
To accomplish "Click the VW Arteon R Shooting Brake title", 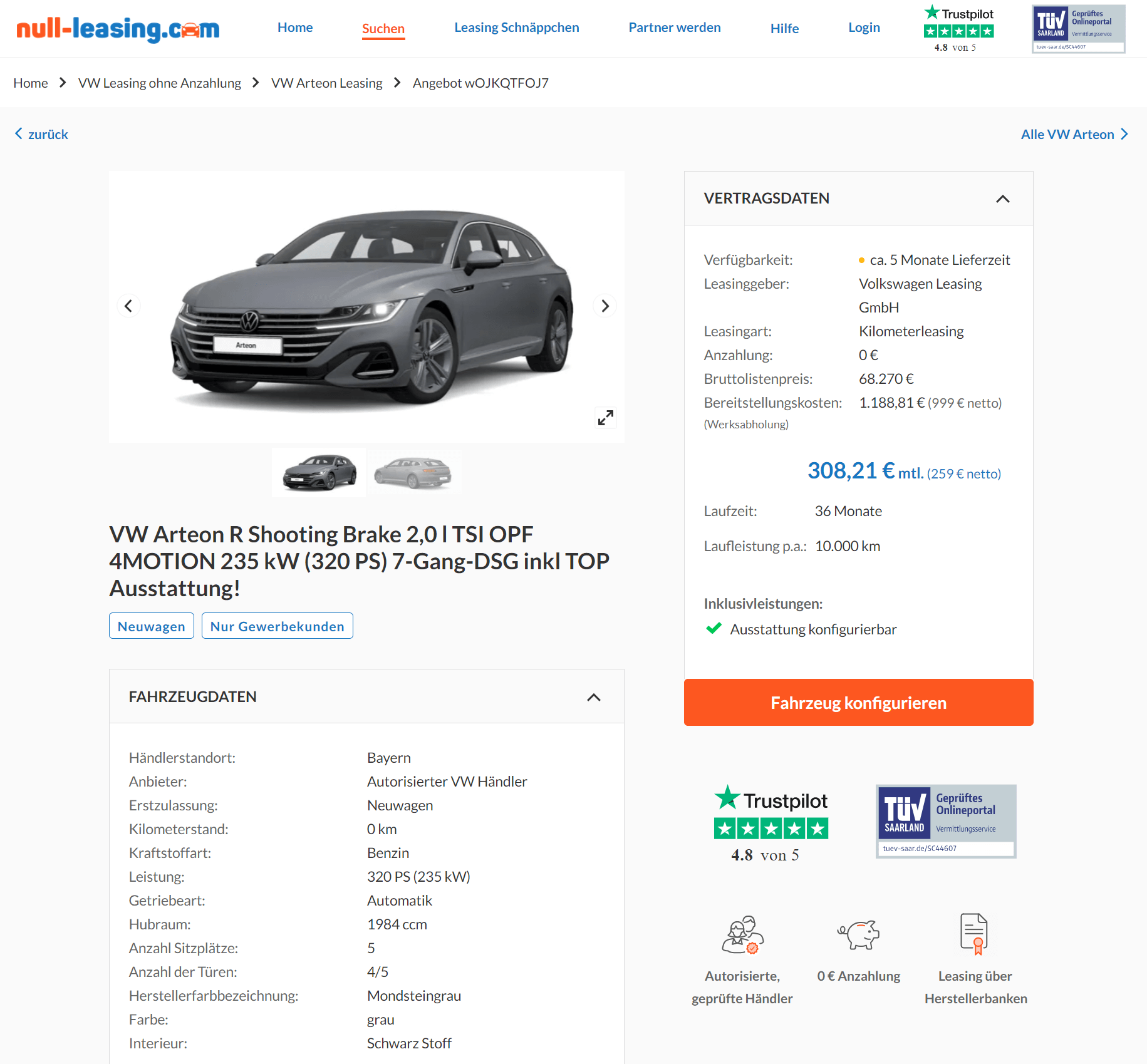I will pyautogui.click(x=359, y=561).
